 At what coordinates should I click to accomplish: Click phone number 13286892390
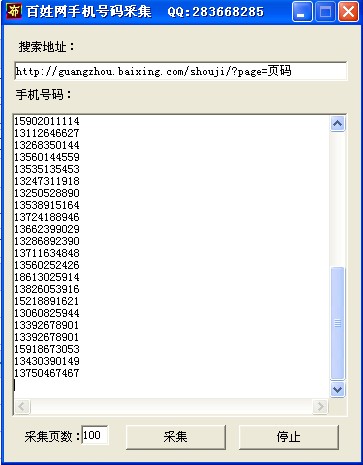[x=47, y=241]
